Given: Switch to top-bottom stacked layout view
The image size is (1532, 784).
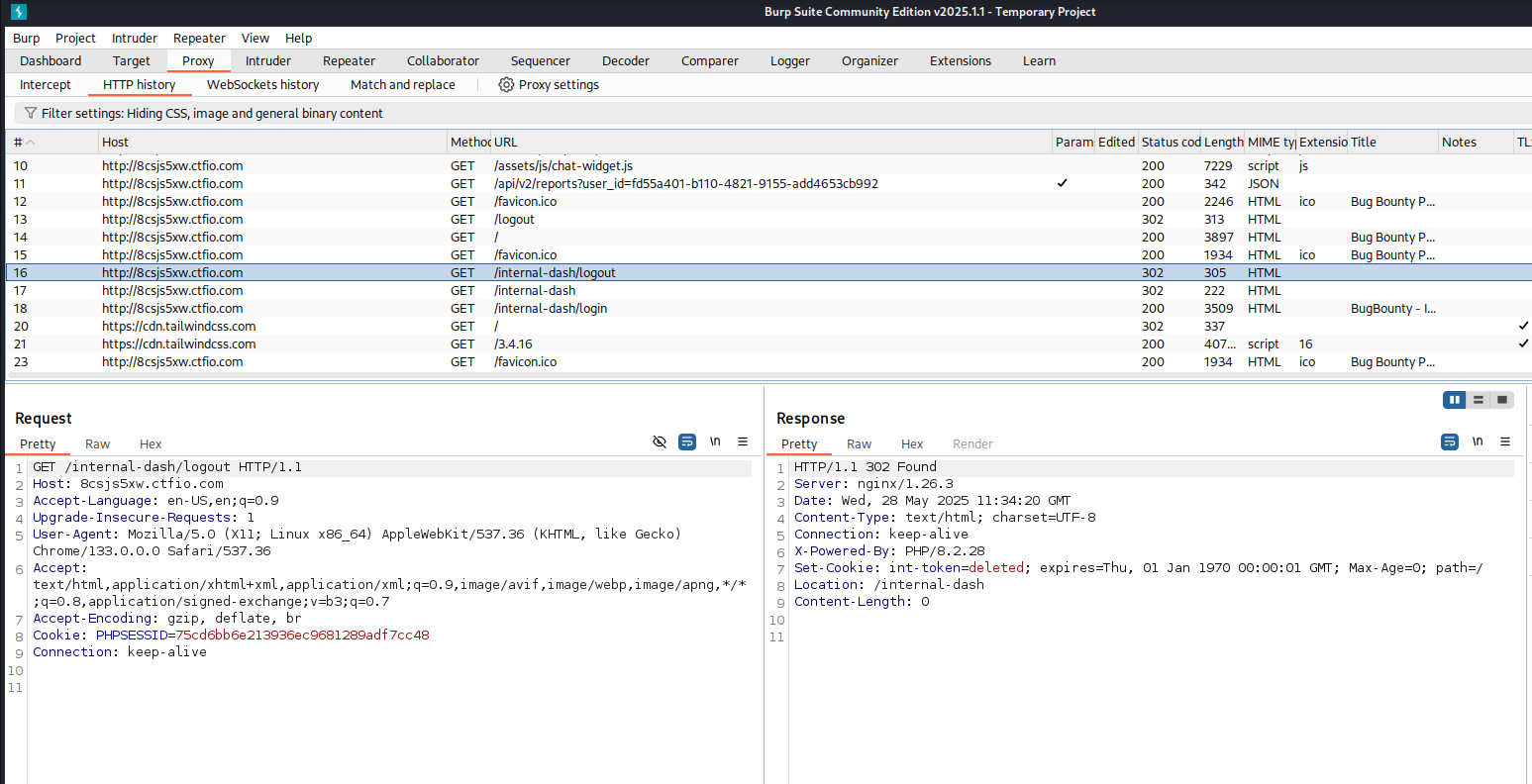Looking at the screenshot, I should [1479, 400].
